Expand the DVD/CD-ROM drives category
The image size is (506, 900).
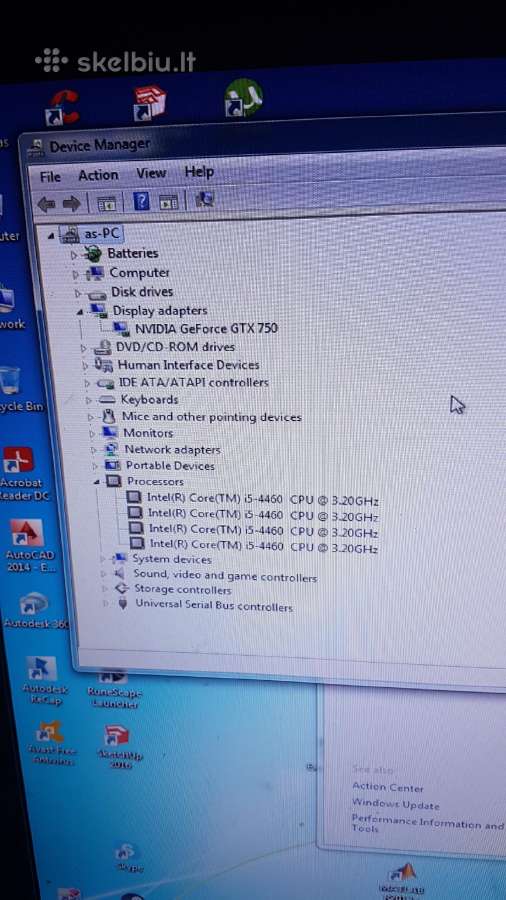[x=83, y=348]
